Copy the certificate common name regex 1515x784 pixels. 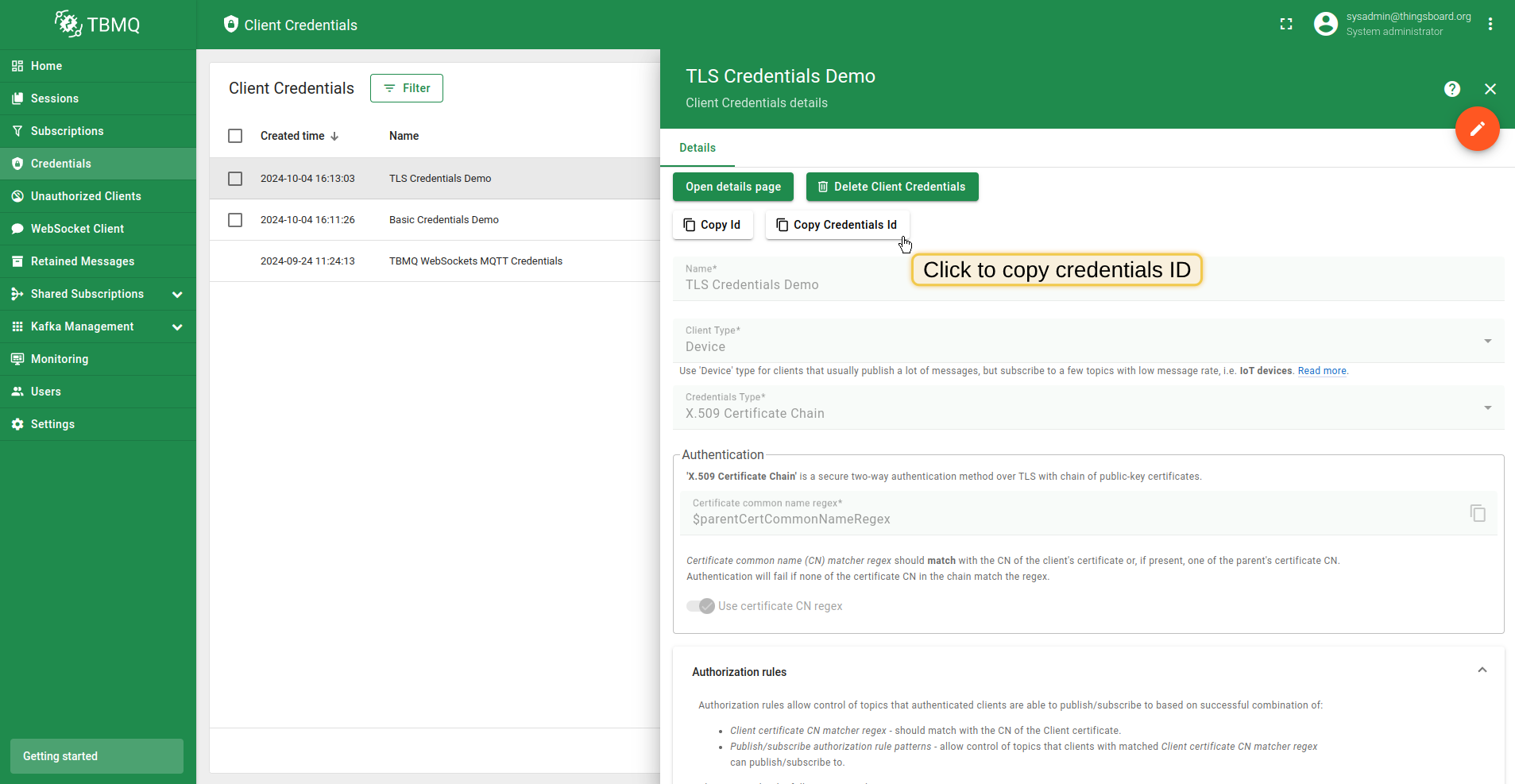tap(1478, 513)
